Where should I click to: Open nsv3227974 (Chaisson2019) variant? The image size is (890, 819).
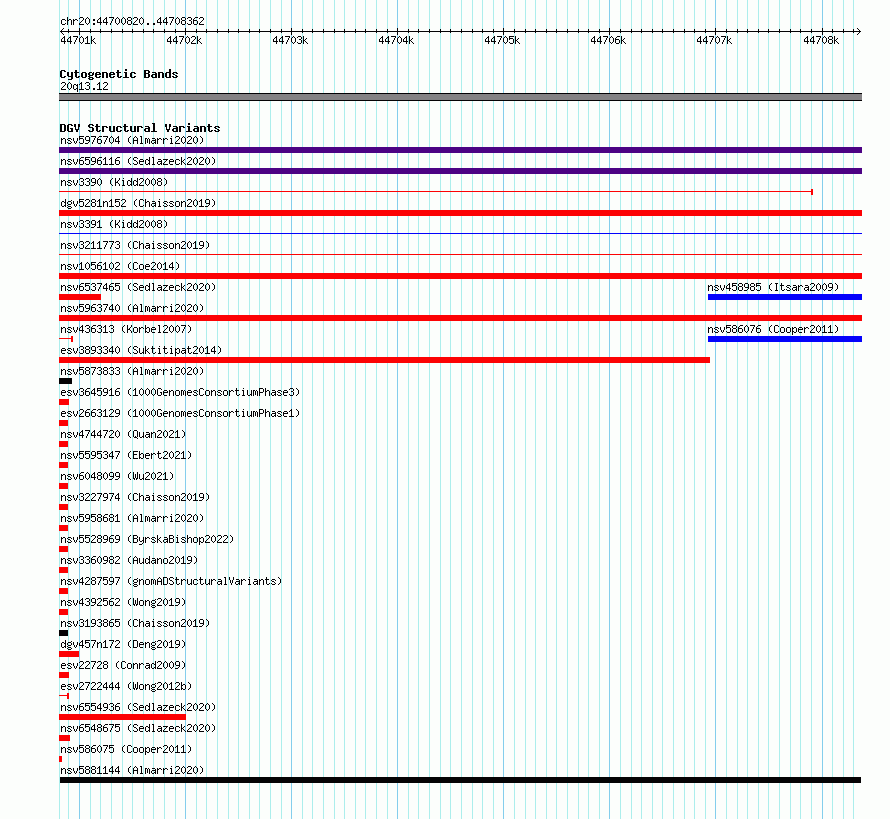coord(135,497)
